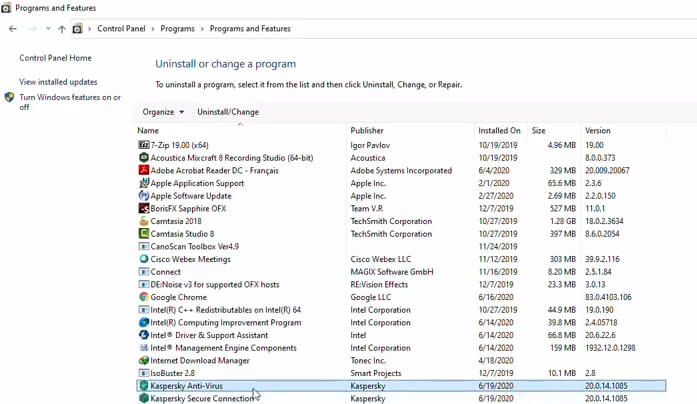
Task: Click the DE:Noise v3 program icon
Action: 144,284
